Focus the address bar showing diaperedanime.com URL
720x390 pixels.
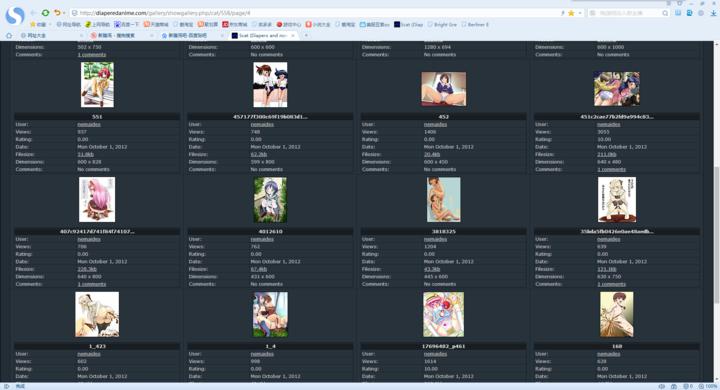[317, 13]
